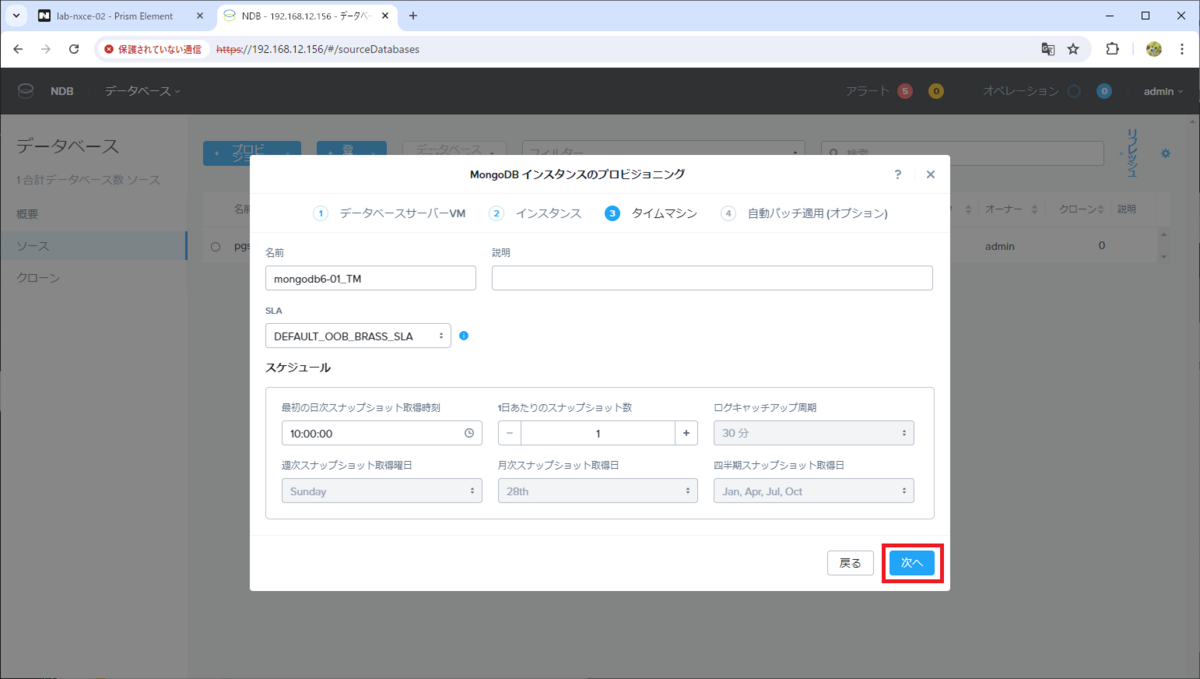Bookmark this page with star icon
The width and height of the screenshot is (1200, 679).
1073,48
